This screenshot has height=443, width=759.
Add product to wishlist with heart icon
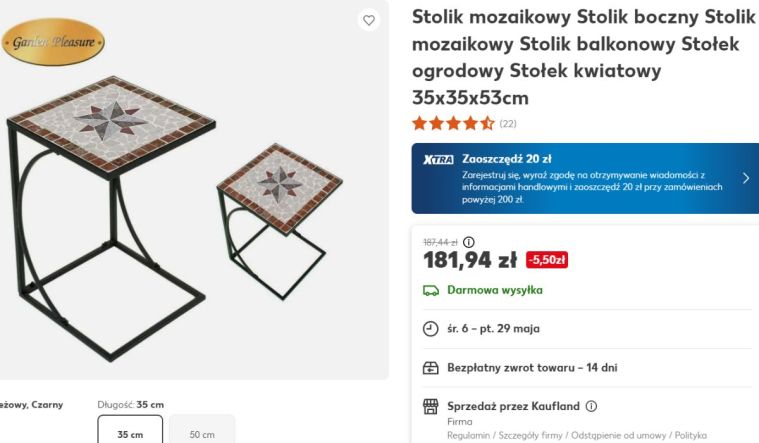point(369,20)
